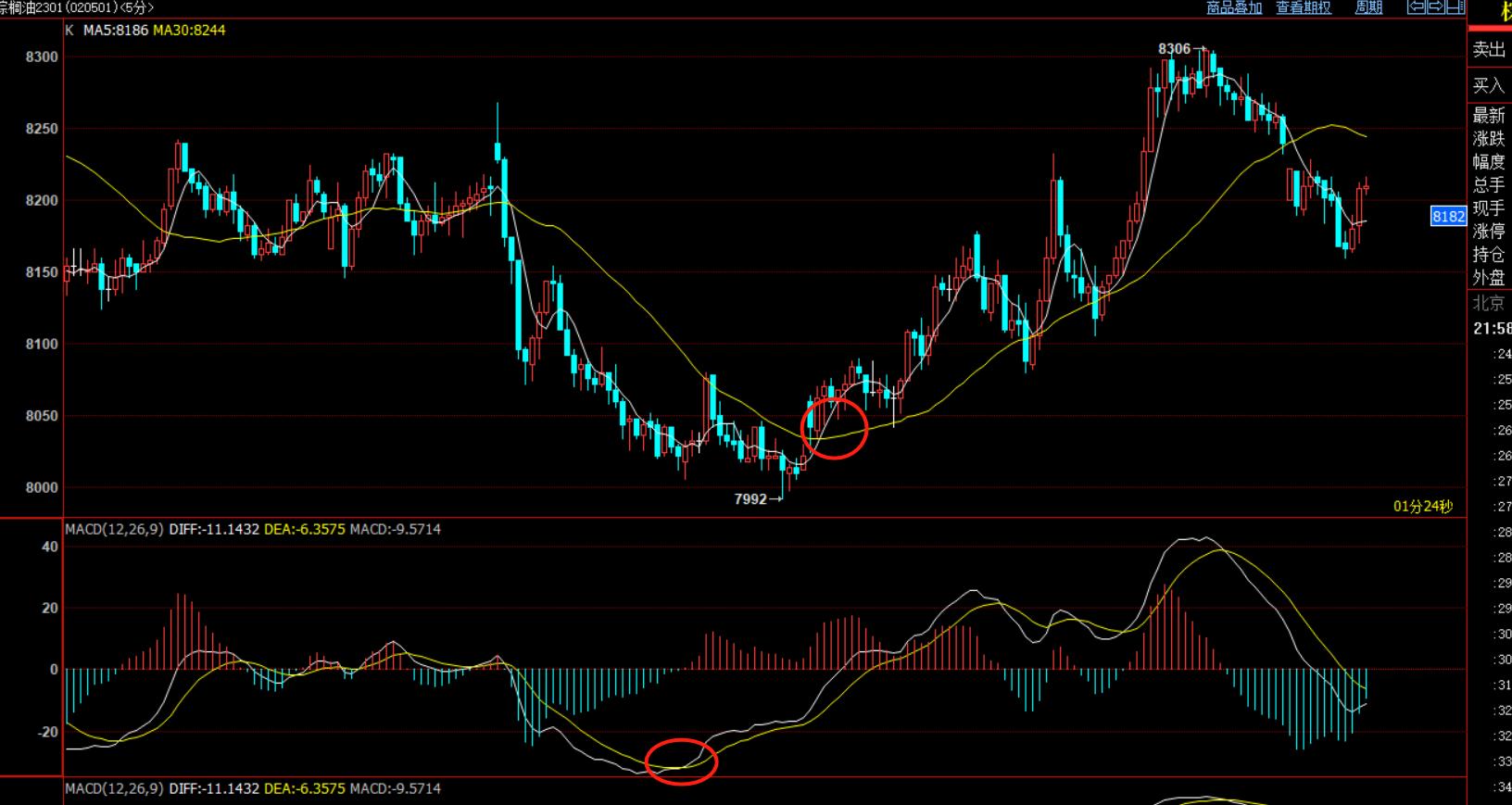Viewport: 1512px width, 805px height.
Task: Click the 8050 price axis label
Action: [42, 417]
